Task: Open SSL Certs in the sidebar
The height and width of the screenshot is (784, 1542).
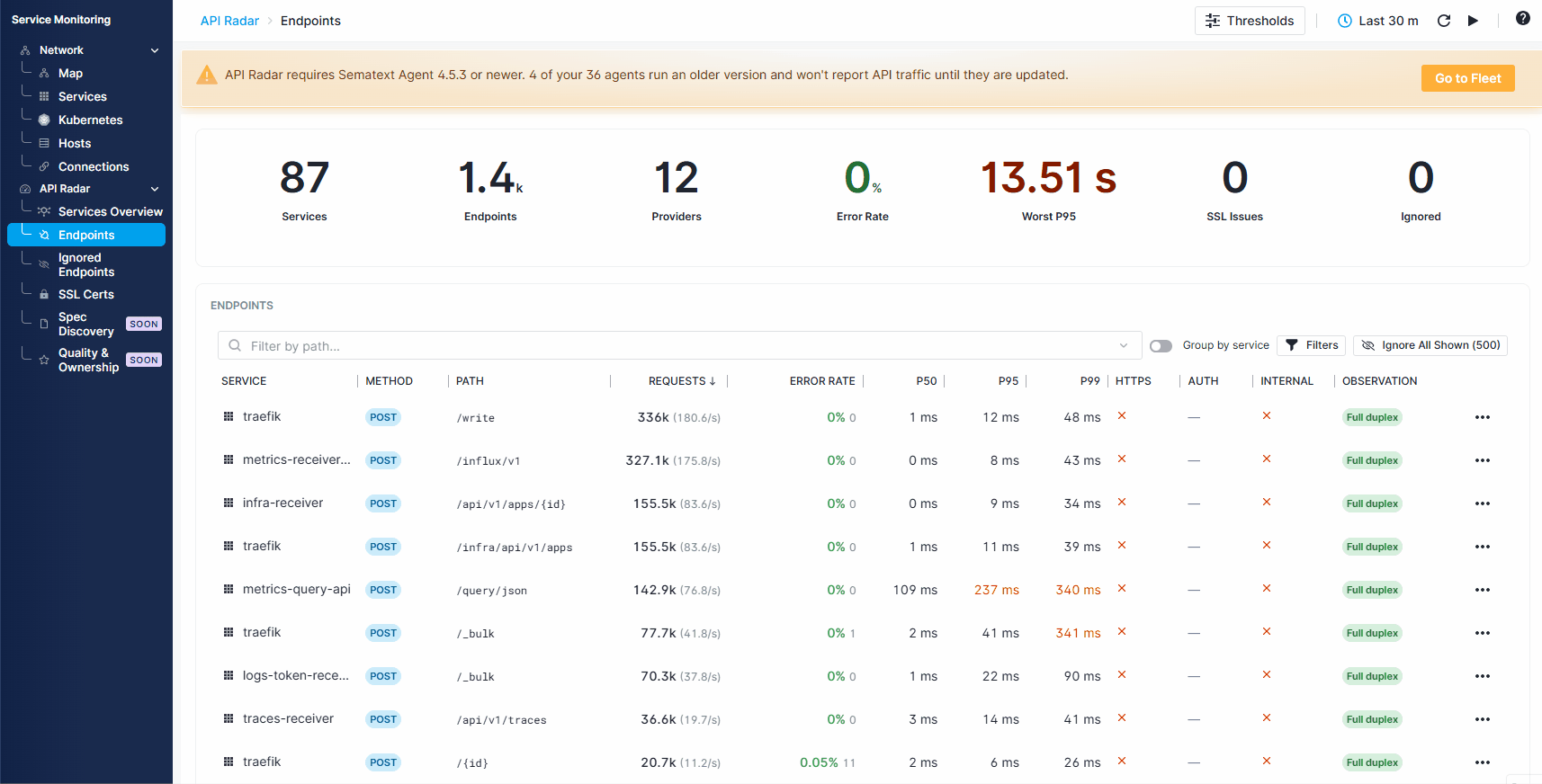Action: [86, 294]
